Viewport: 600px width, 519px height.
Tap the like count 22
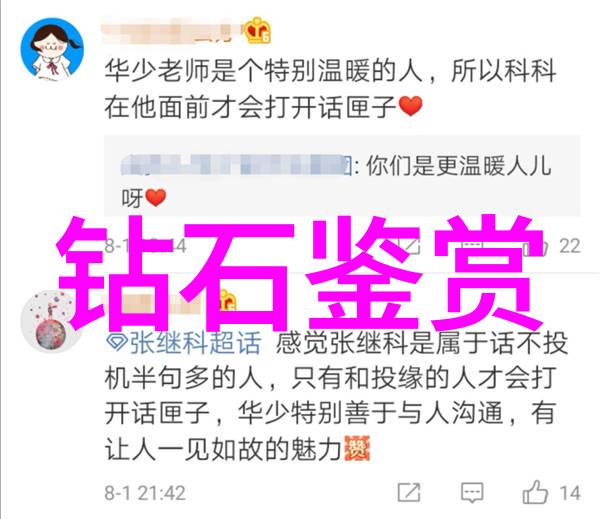[x=570, y=246]
